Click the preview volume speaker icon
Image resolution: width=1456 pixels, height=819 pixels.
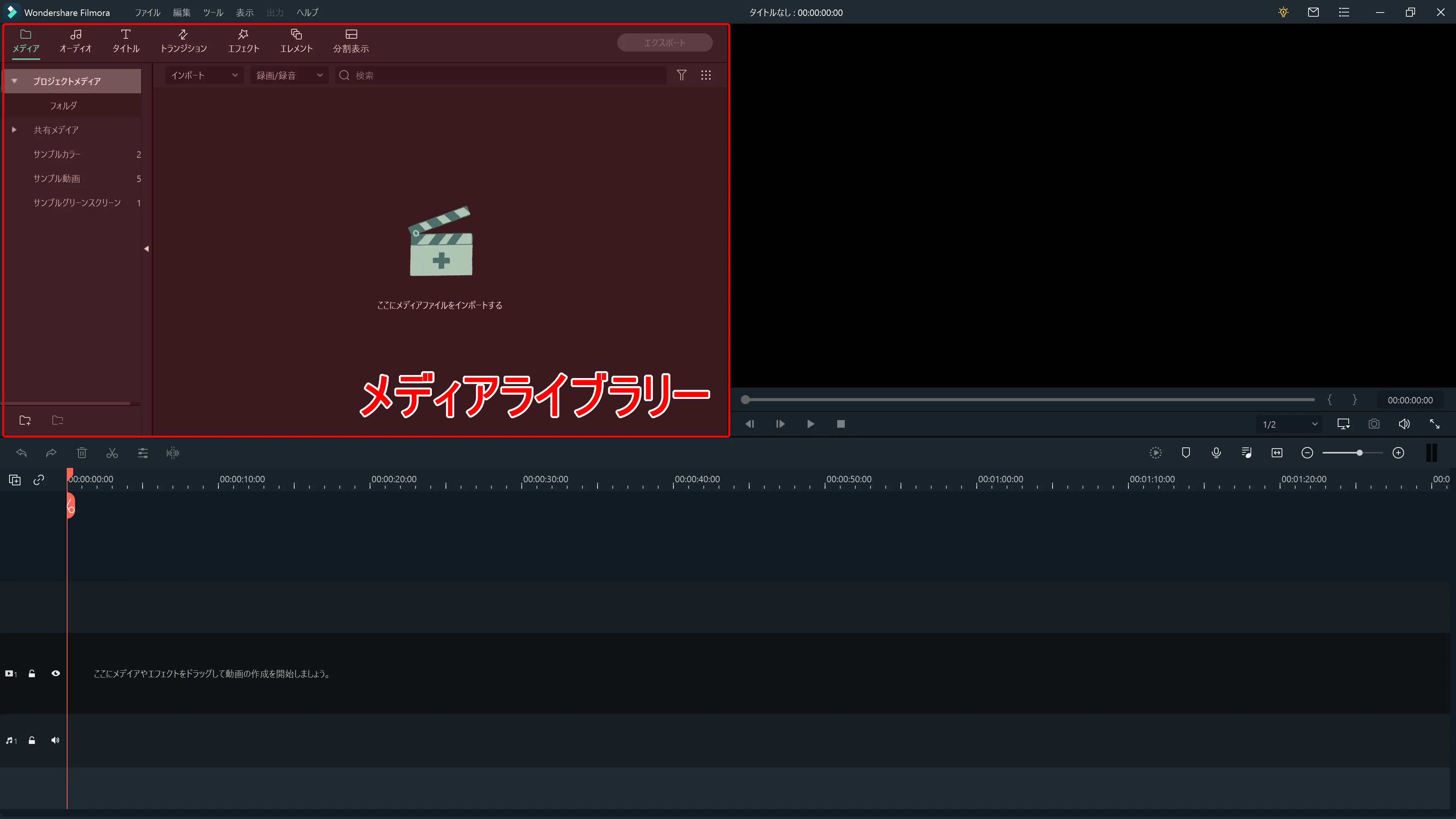[x=1404, y=424]
